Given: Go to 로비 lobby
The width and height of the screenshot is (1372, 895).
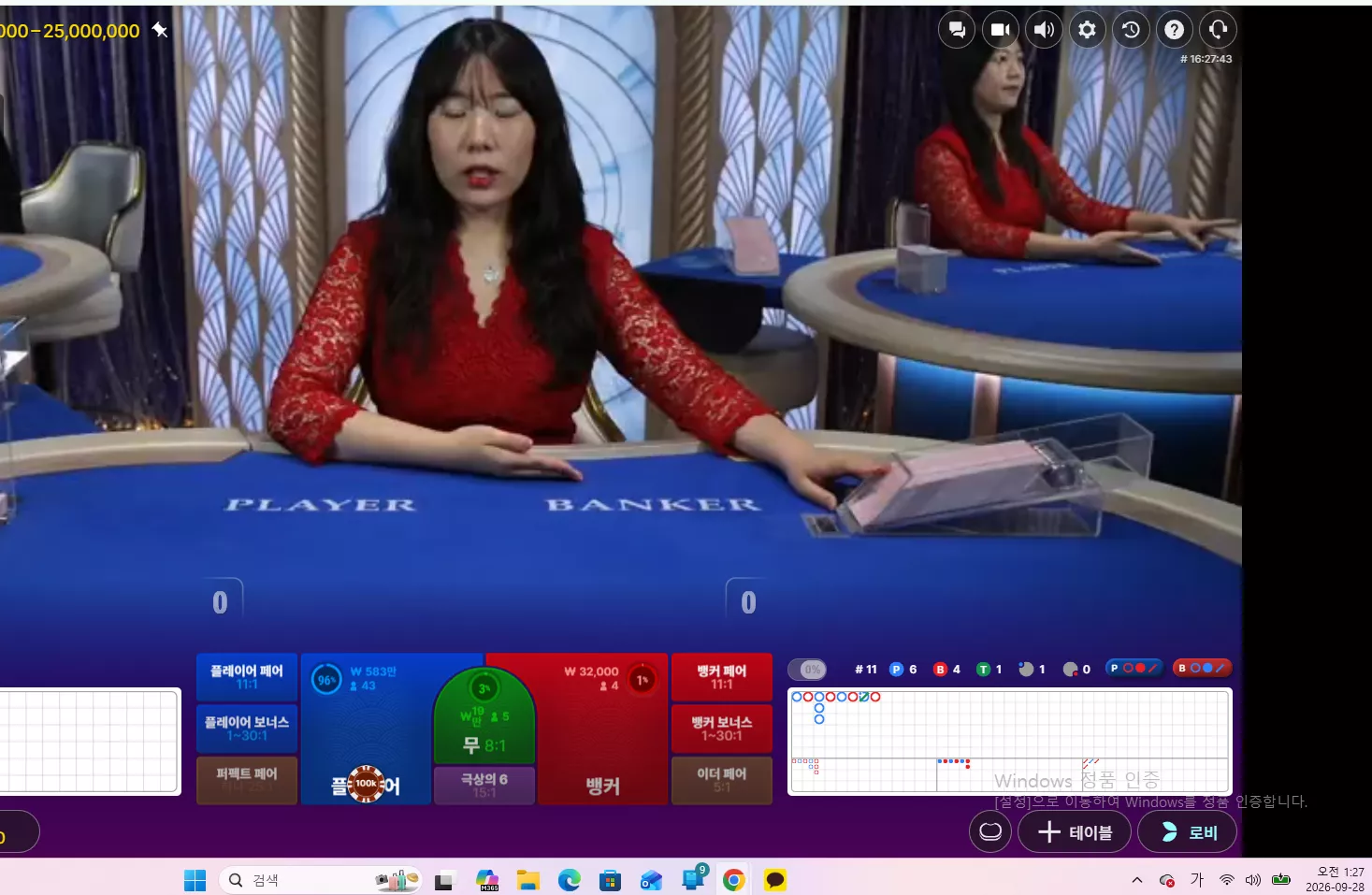Looking at the screenshot, I should coord(1189,831).
